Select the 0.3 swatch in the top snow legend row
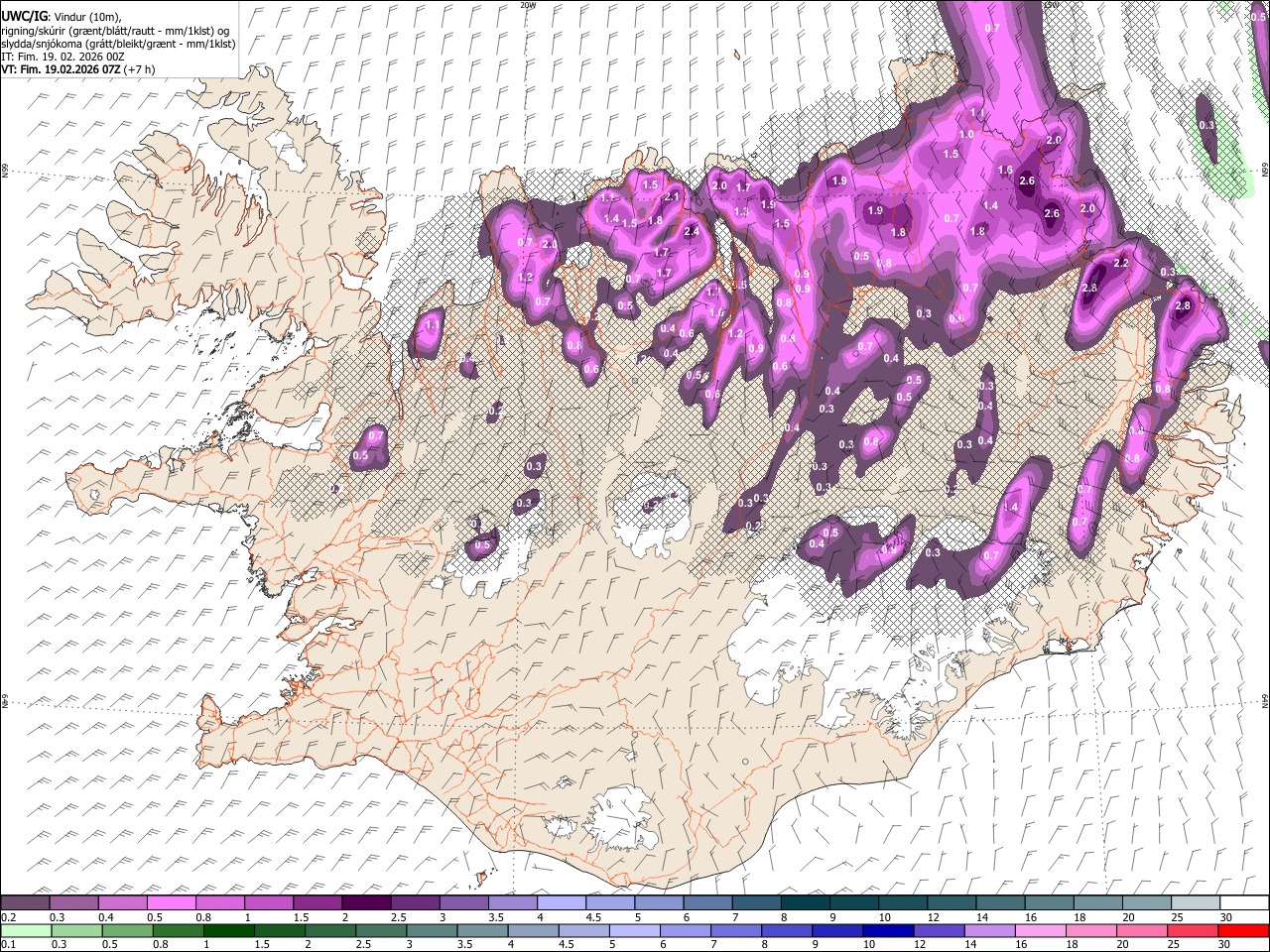This screenshot has width=1270, height=952. tap(73, 903)
